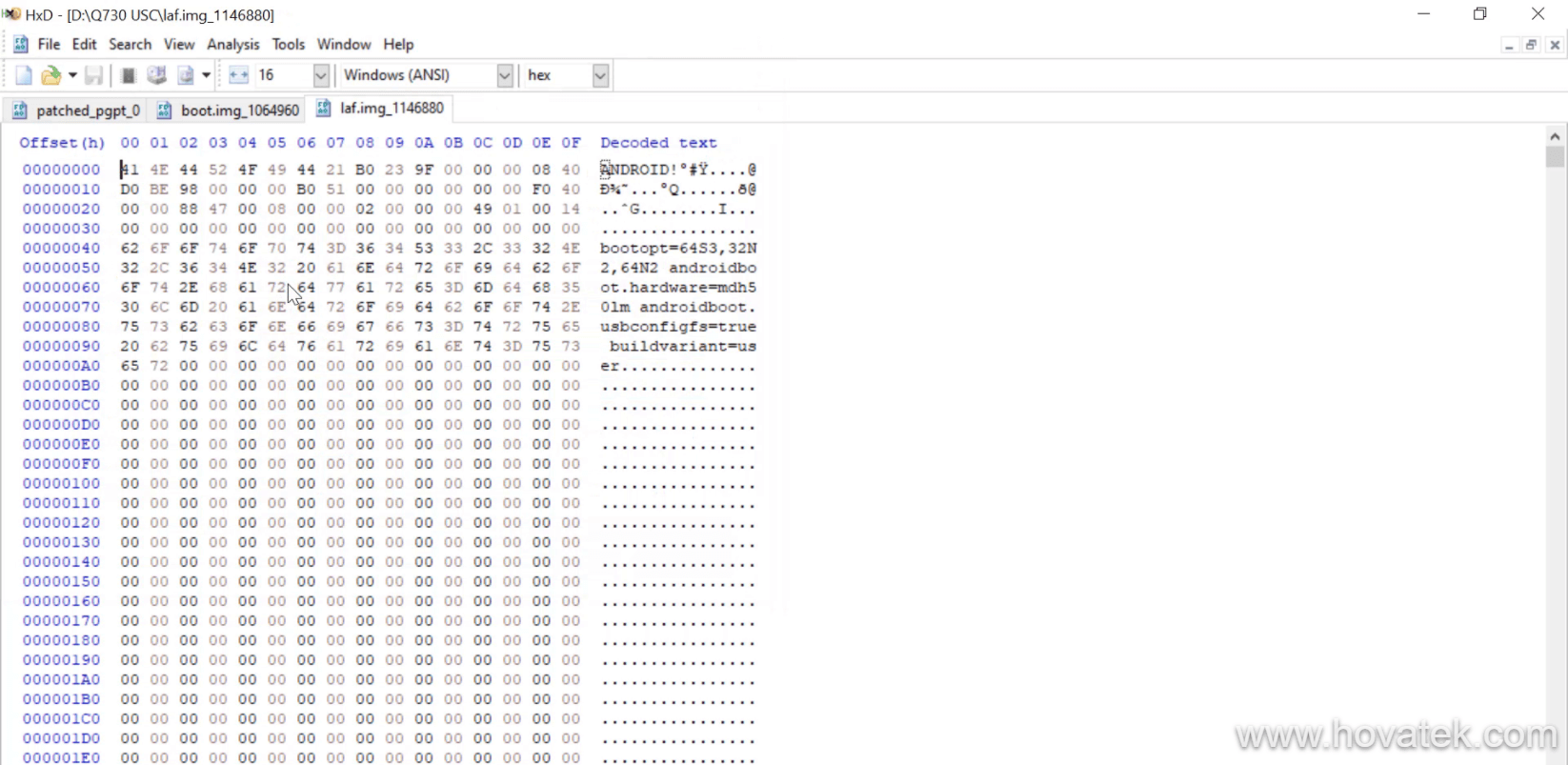Minimize the inner document window

point(1509,45)
